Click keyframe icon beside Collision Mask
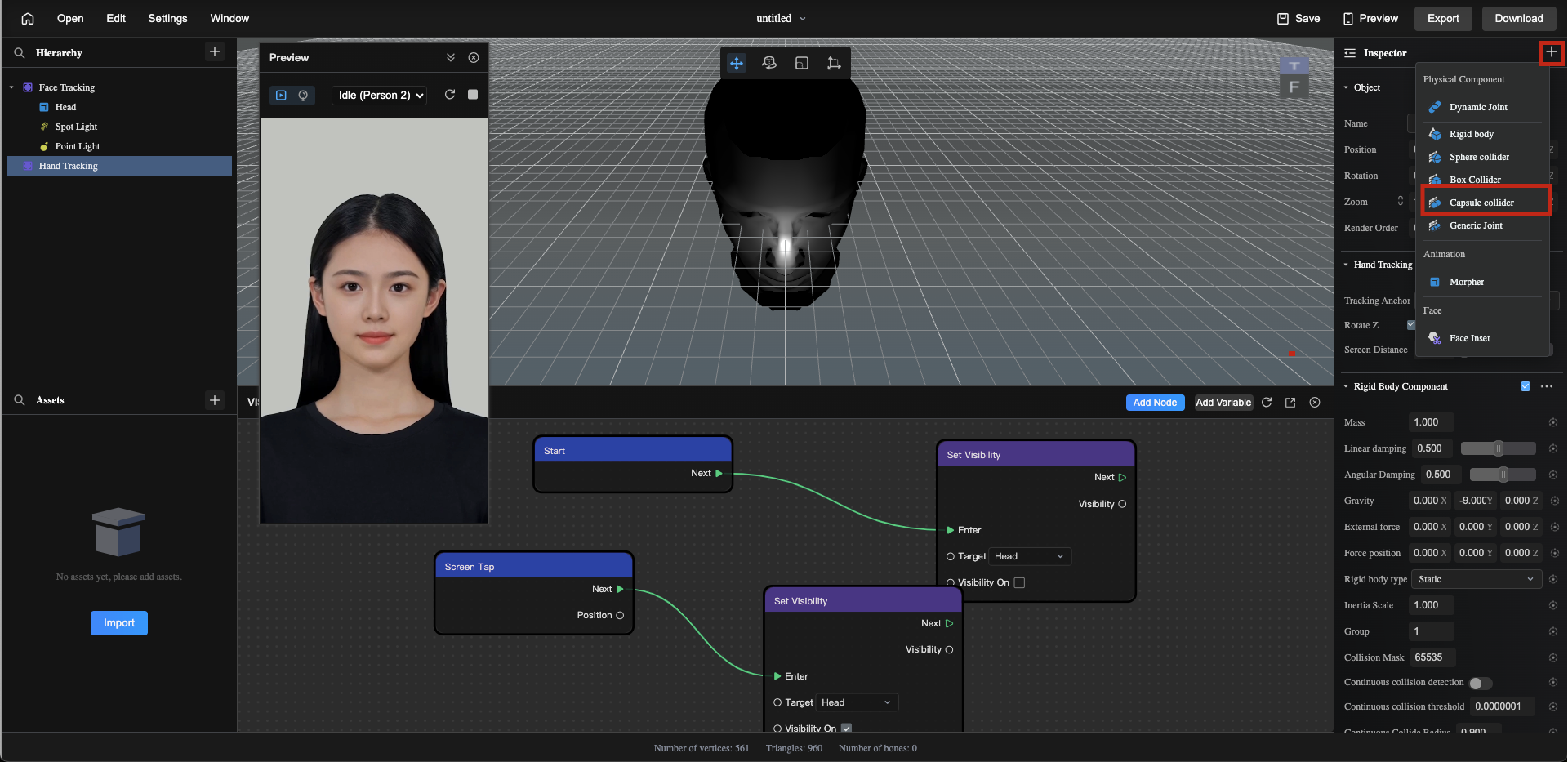The image size is (1568, 762). 1553,657
